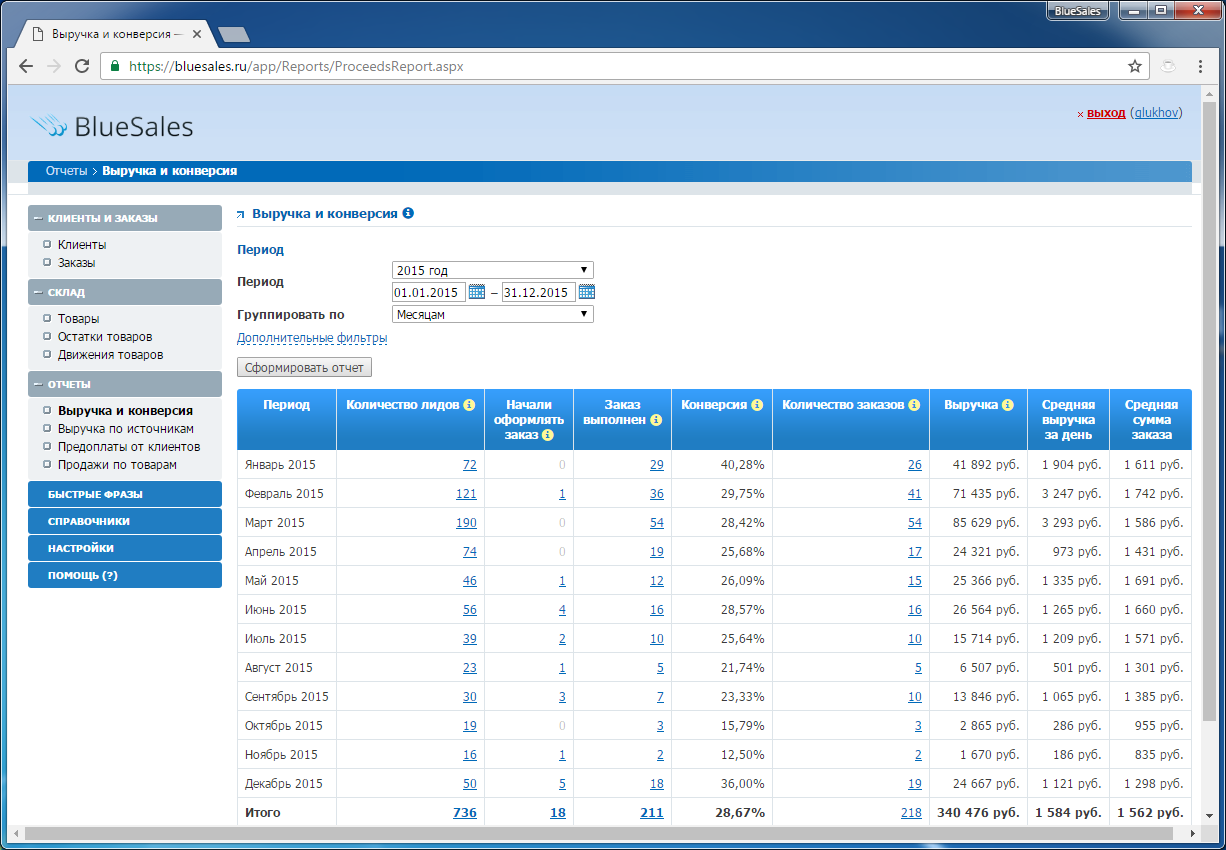This screenshot has width=1226, height=850.
Task: Bookmark this page with star icon
Action: click(1135, 67)
